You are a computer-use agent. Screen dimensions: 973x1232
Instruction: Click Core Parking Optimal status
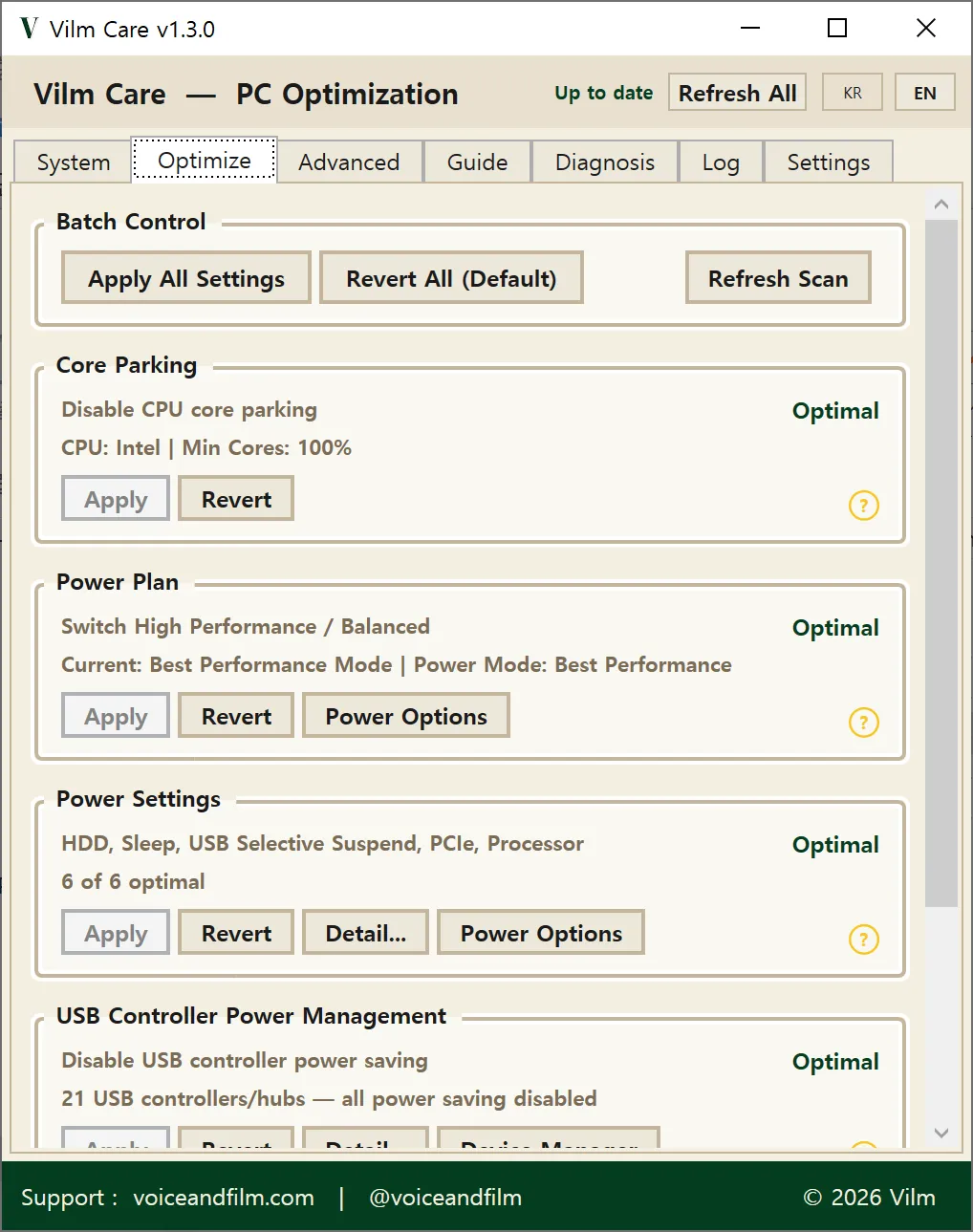point(835,411)
